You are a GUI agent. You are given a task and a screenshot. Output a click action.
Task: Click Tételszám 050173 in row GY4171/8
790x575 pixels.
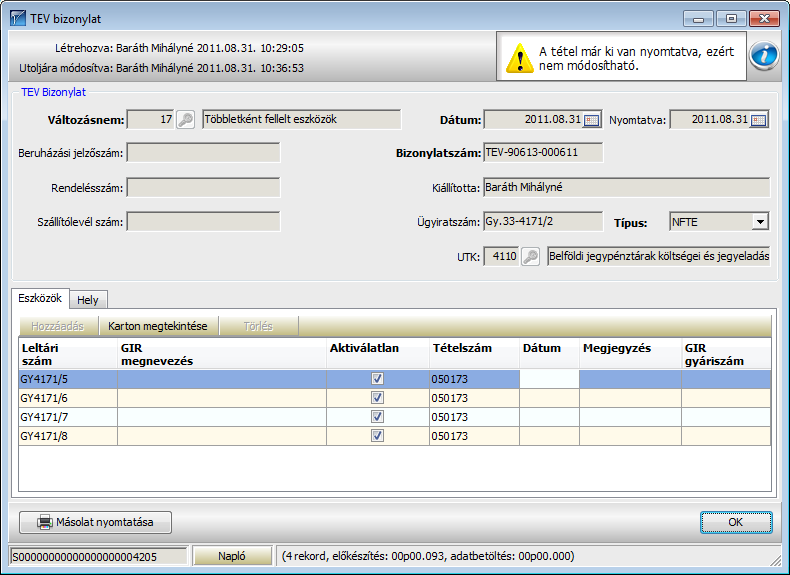[x=474, y=436]
